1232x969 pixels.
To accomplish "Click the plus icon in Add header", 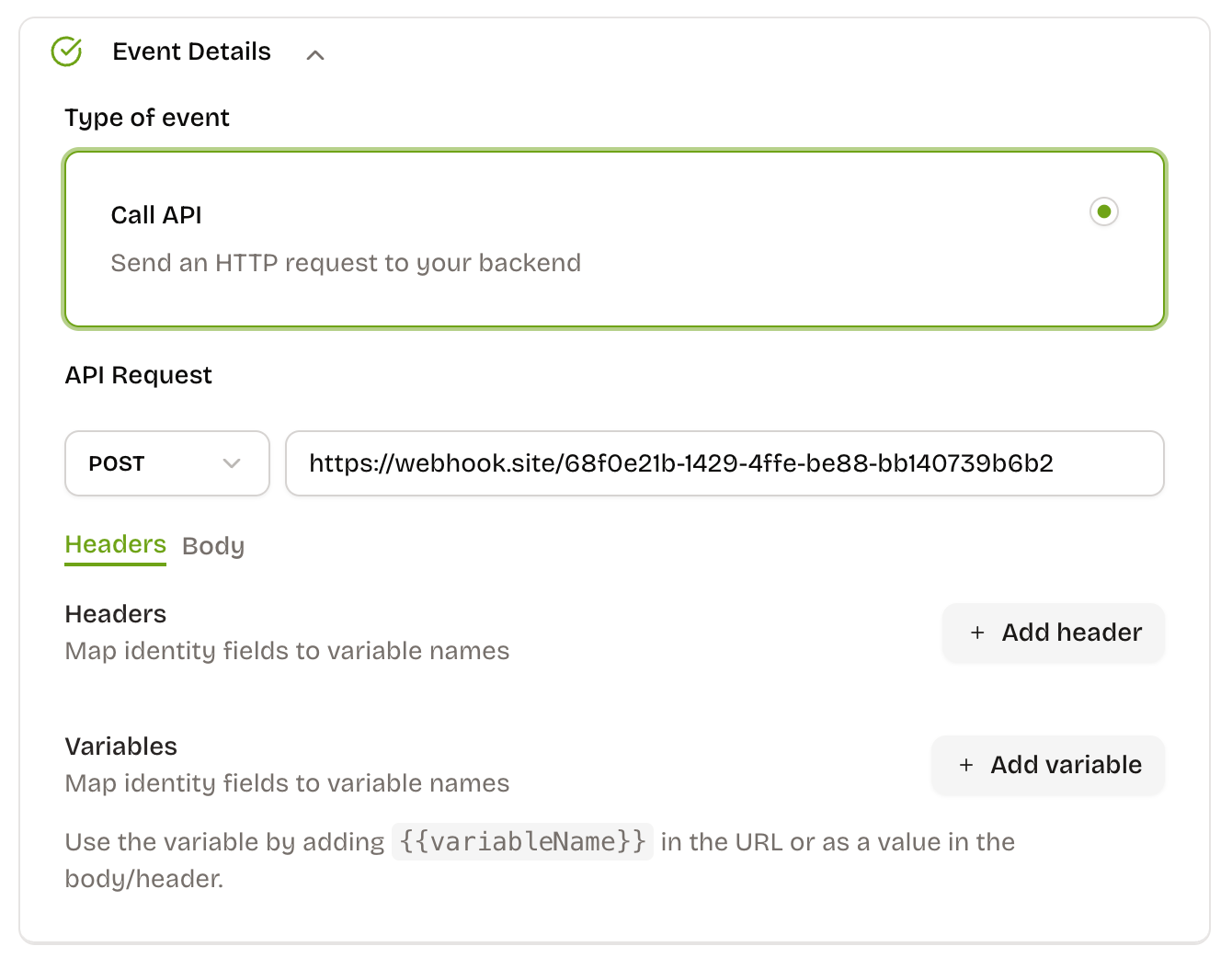I will (x=977, y=633).
